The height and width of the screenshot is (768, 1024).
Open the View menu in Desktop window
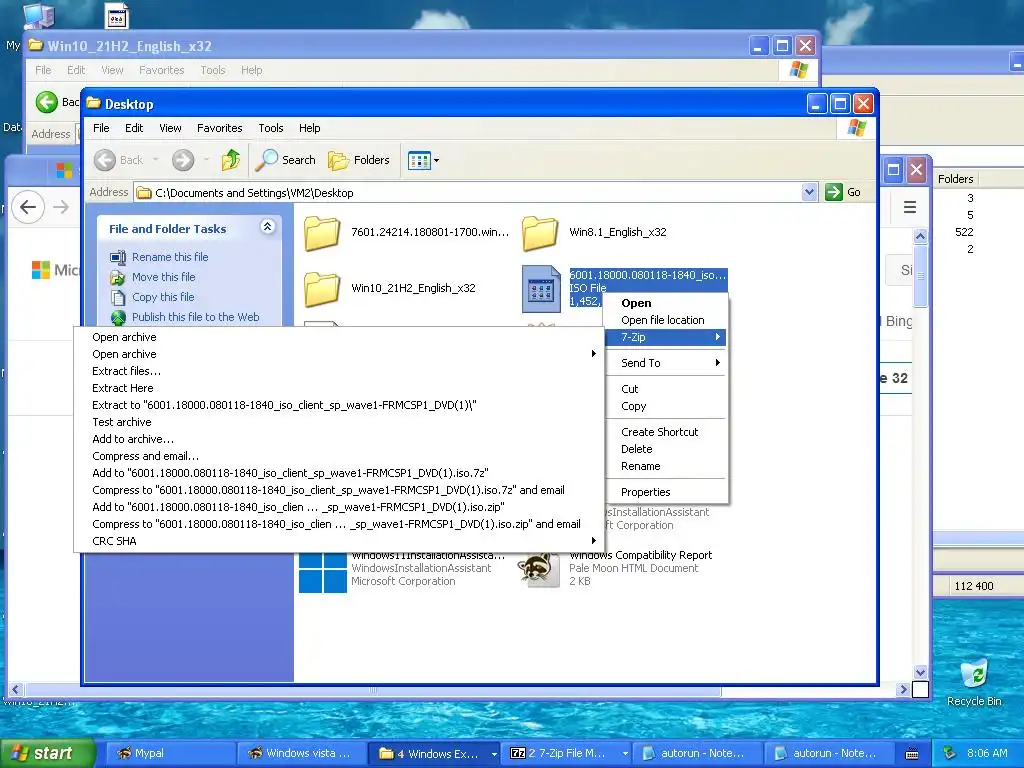(170, 128)
